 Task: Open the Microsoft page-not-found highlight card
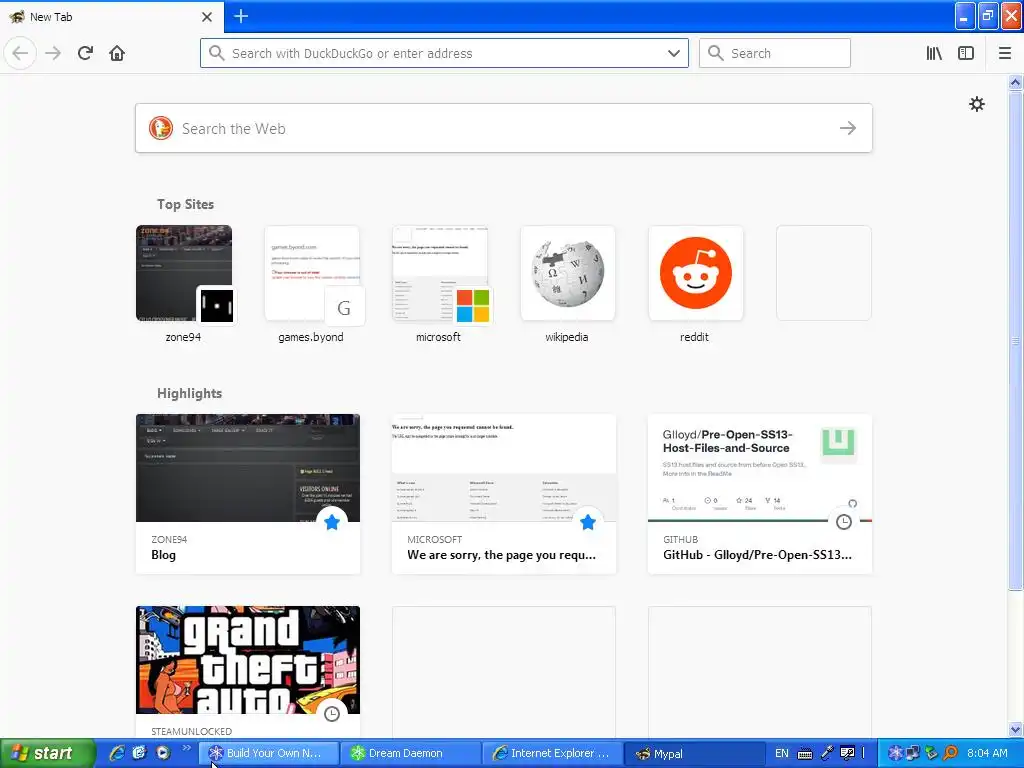click(x=504, y=494)
